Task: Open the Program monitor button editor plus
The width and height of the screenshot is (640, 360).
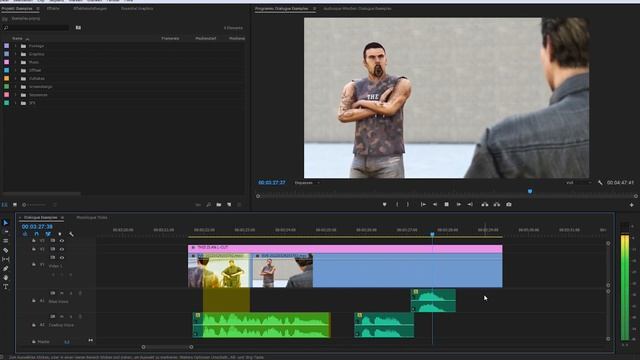Action: [631, 205]
